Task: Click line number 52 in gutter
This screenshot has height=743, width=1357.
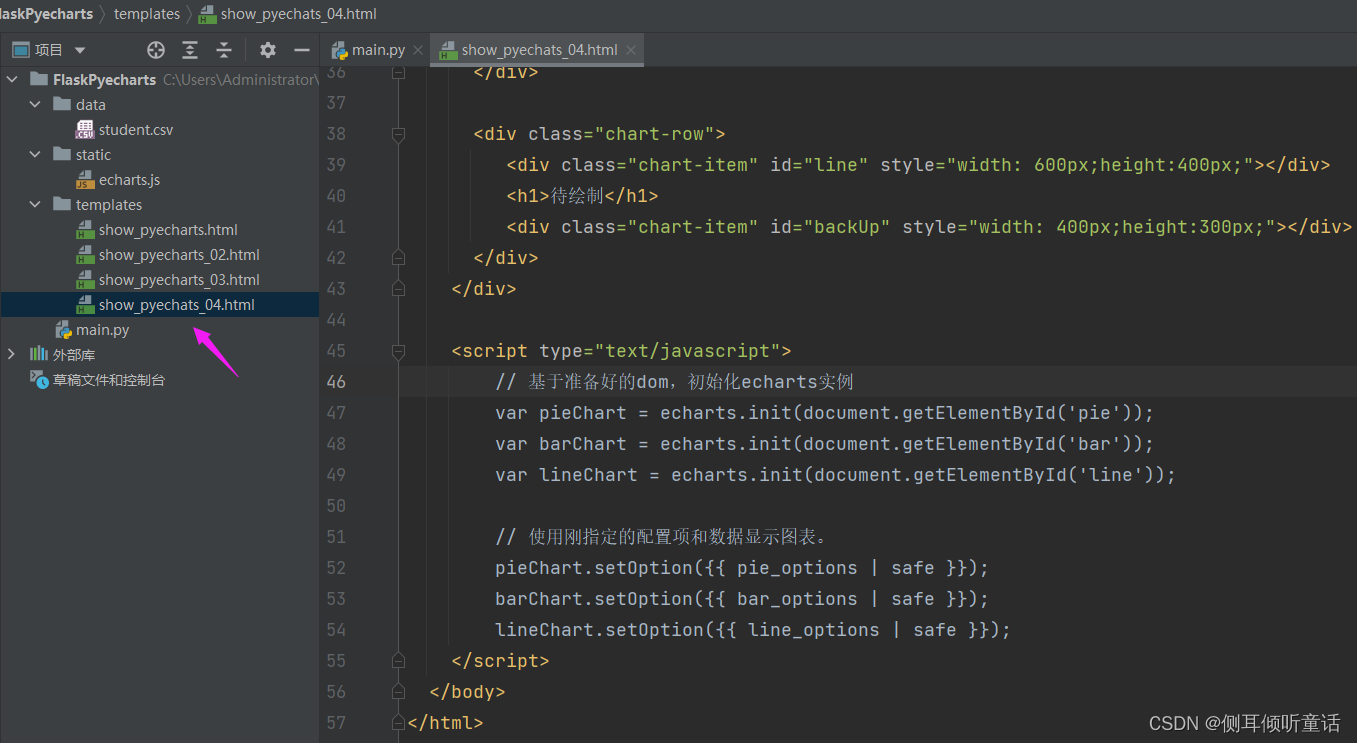Action: 336,568
